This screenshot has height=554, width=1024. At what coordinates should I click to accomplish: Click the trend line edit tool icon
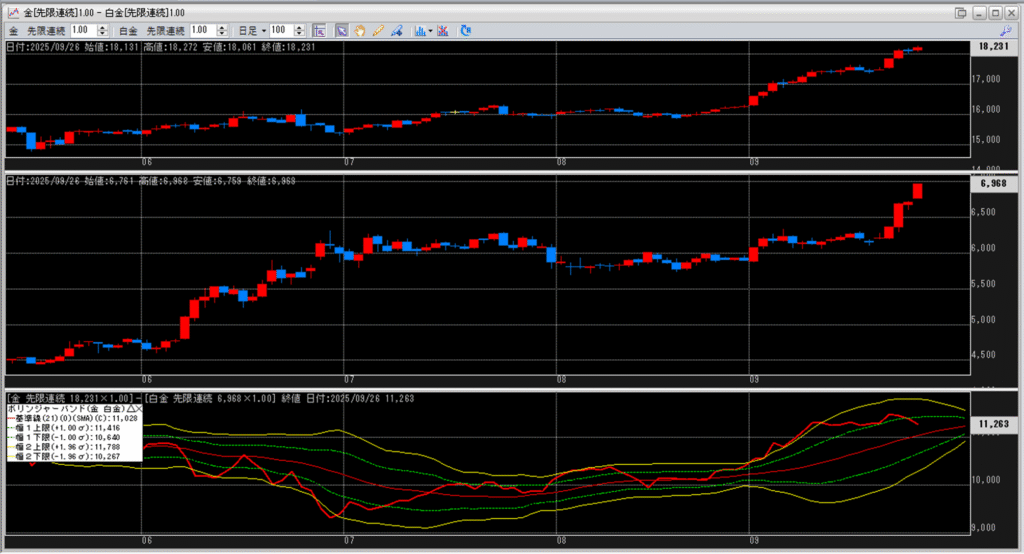[397, 31]
